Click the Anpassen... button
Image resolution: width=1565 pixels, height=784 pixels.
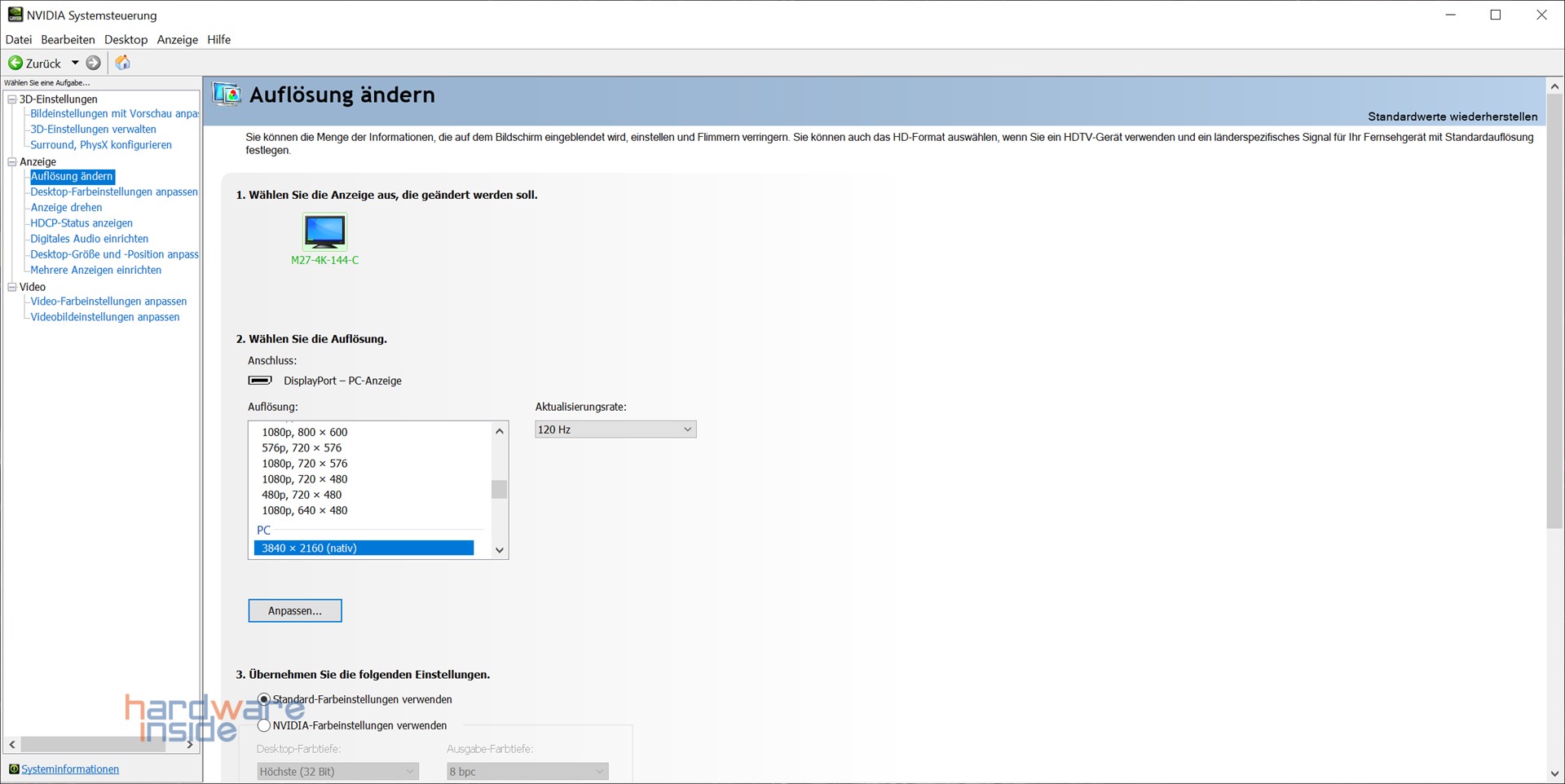pyautogui.click(x=295, y=610)
